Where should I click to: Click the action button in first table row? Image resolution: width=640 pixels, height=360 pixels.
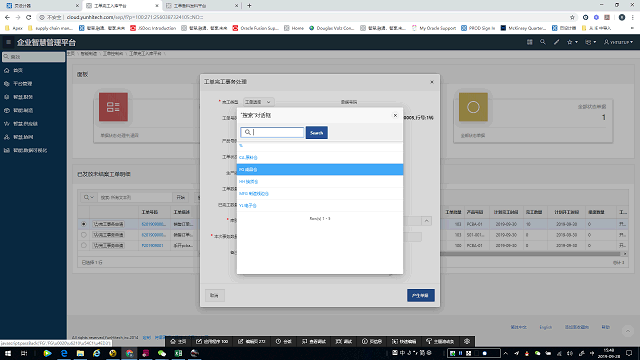(109, 224)
